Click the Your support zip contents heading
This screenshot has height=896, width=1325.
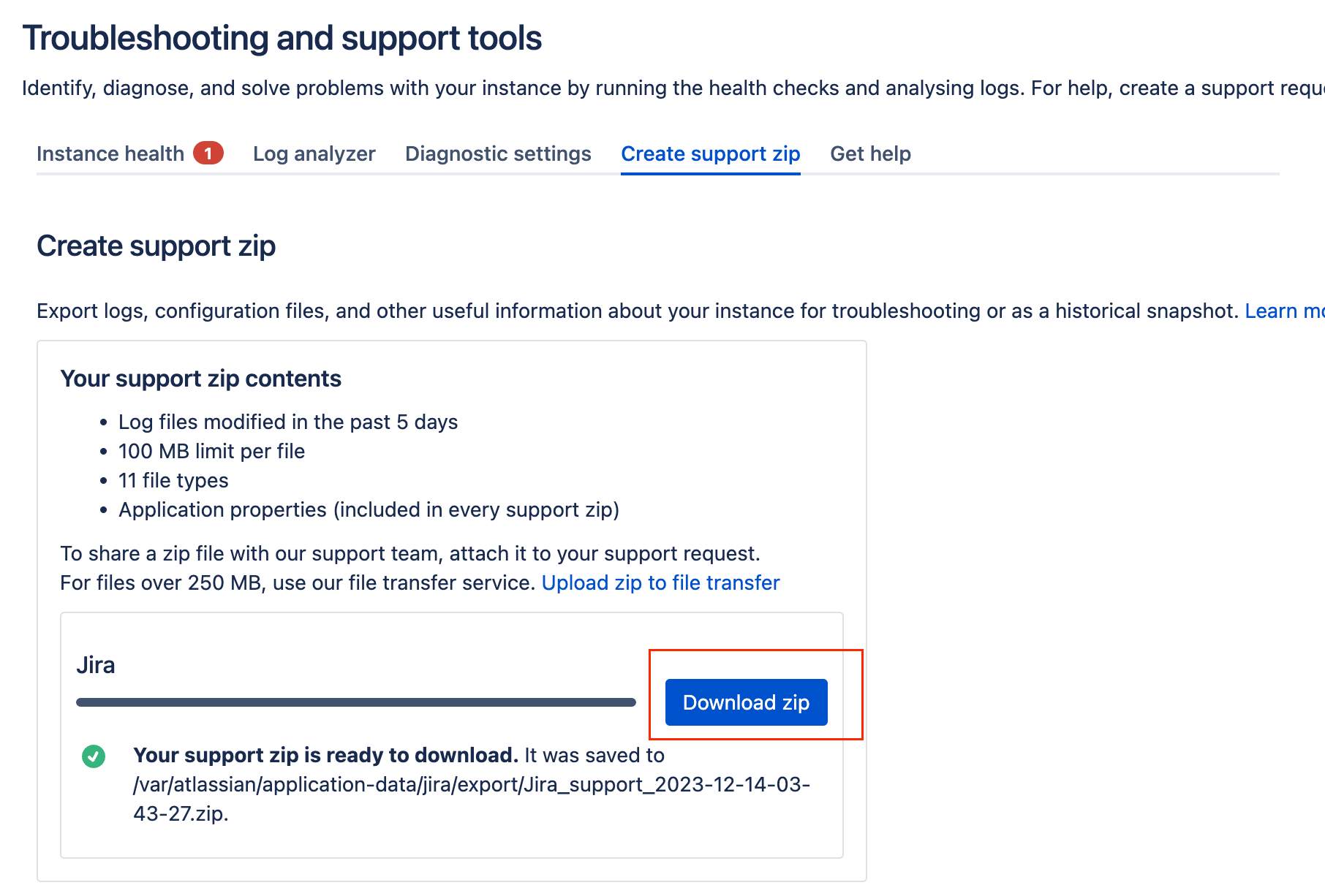click(200, 379)
